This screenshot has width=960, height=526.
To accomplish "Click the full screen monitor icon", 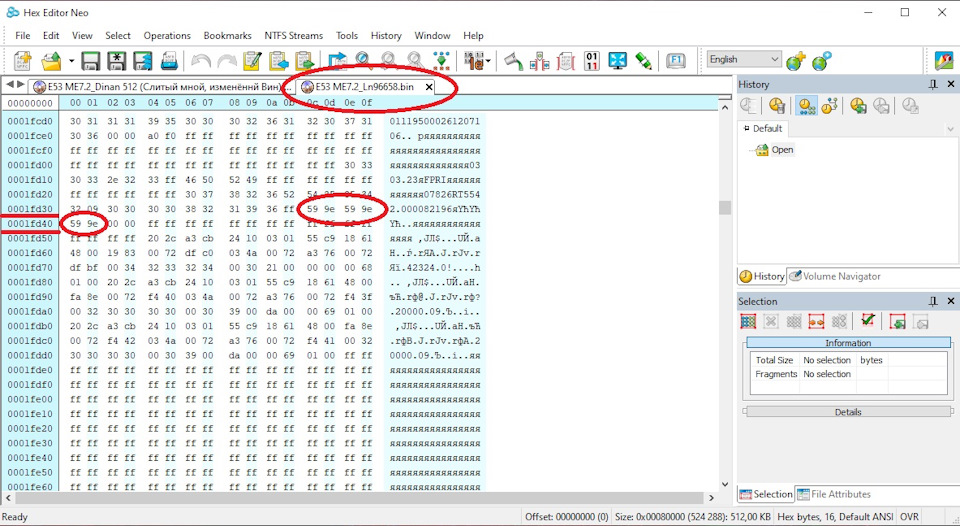I will 618,61.
